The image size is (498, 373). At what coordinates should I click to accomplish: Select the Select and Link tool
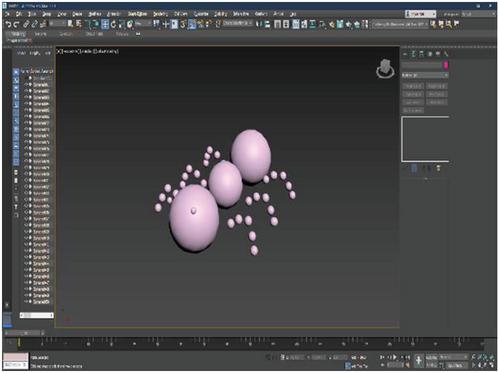(x=26, y=24)
